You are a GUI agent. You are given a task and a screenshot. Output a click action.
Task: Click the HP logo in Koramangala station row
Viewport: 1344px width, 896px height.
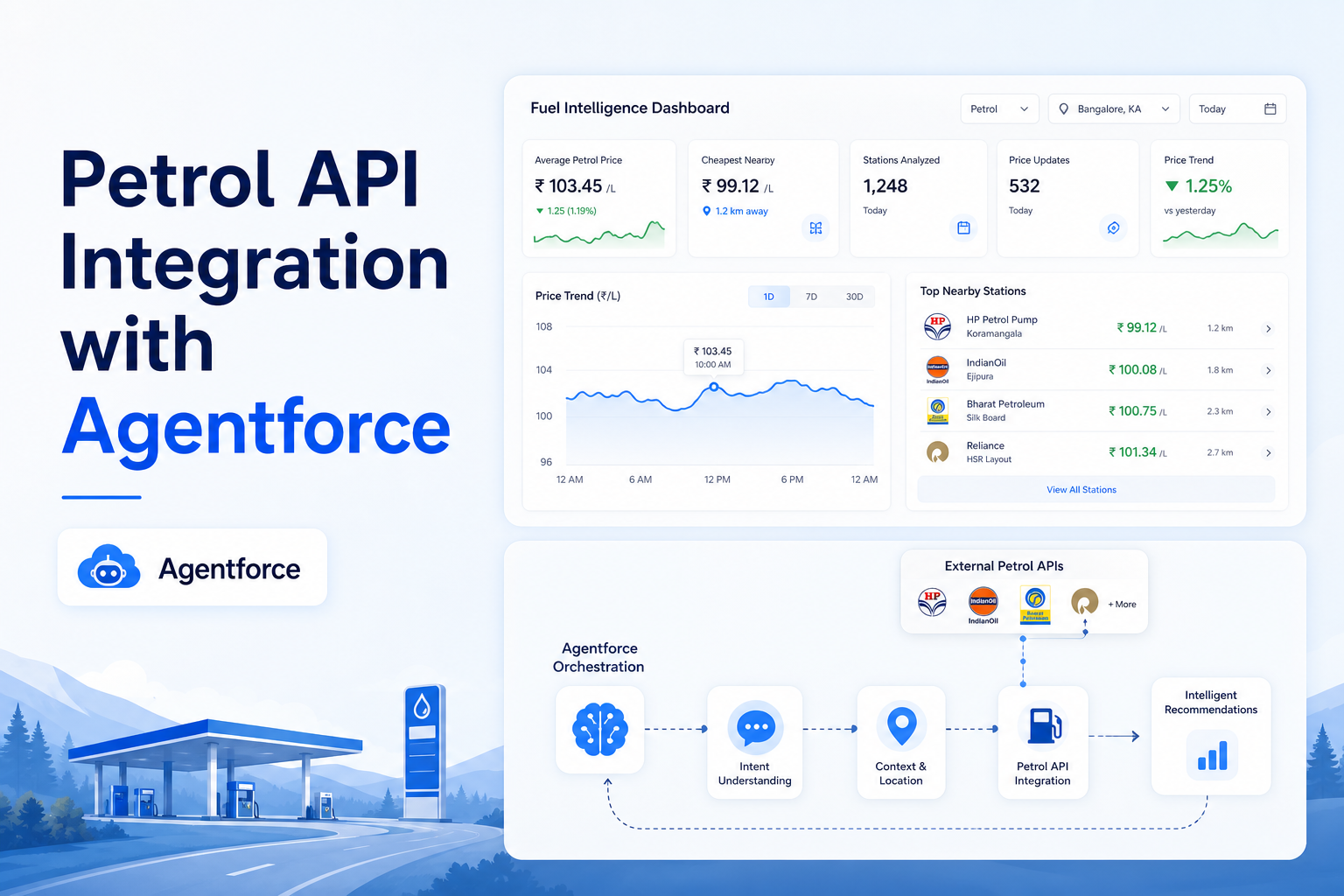[937, 326]
